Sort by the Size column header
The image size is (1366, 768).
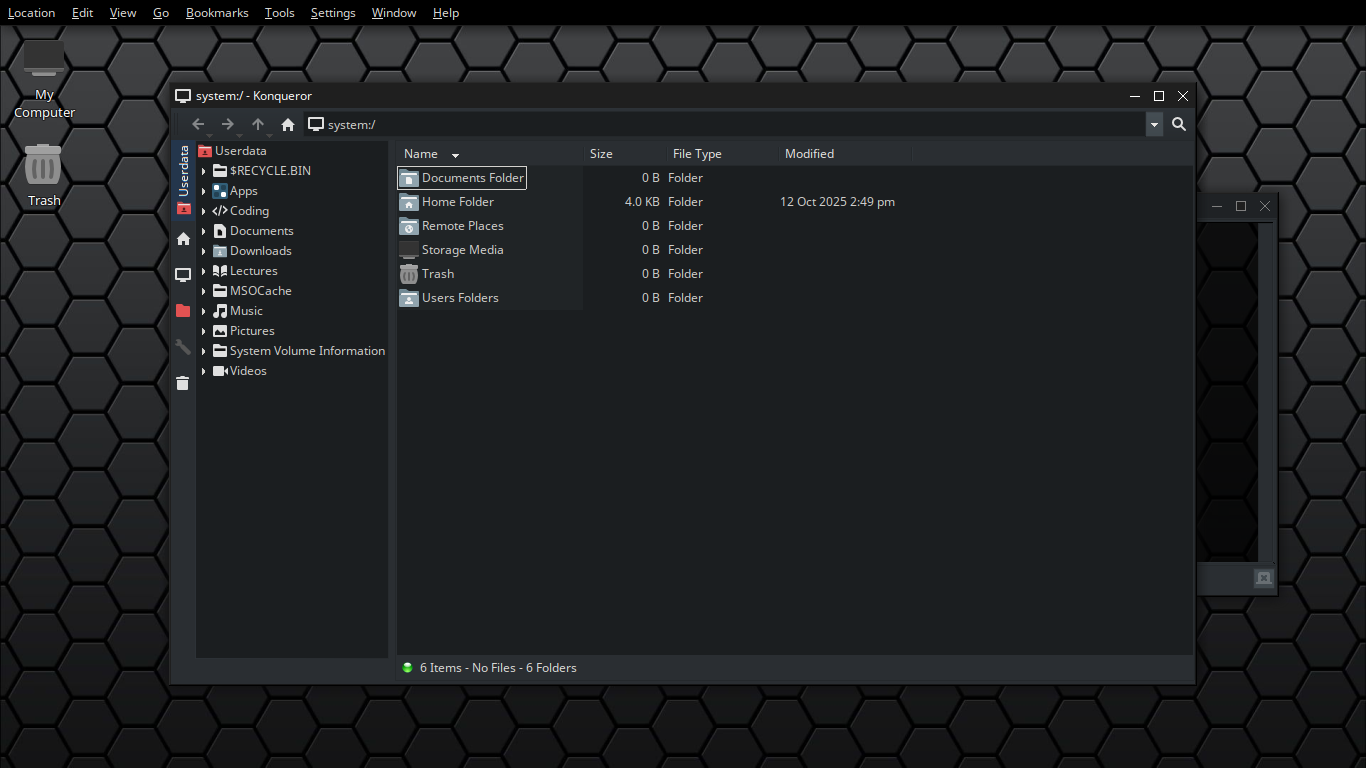[x=626, y=154]
